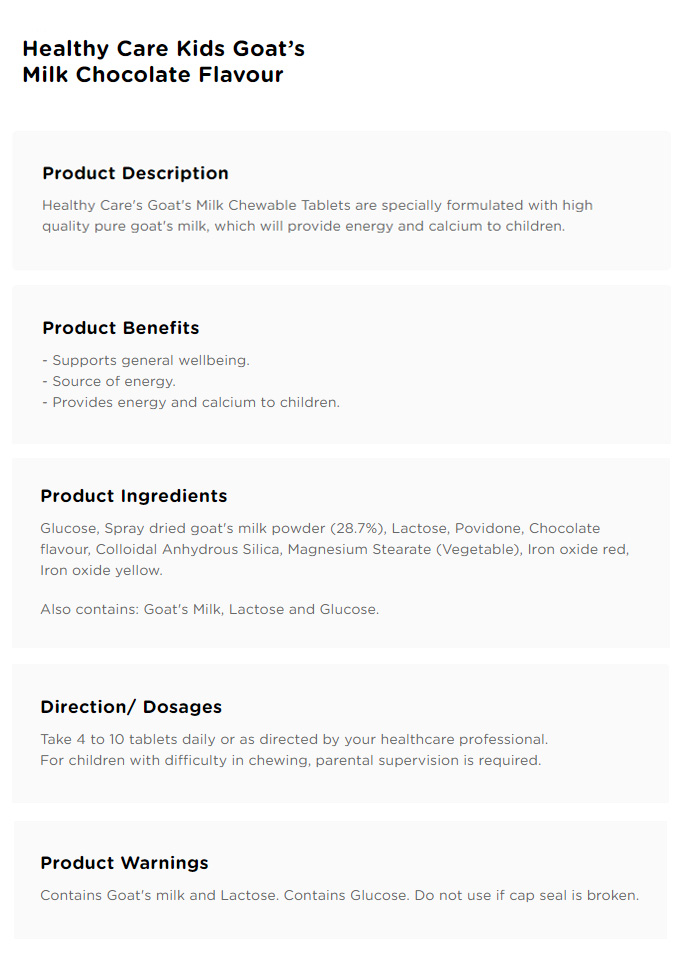Click the 'Iron oxide yellow' ingredient text

pos(101,570)
